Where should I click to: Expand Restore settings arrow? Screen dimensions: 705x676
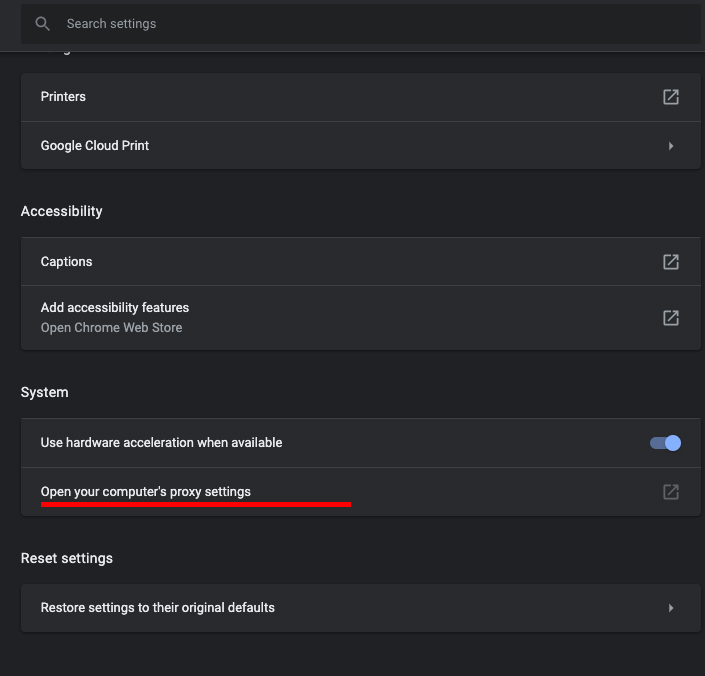pyautogui.click(x=671, y=608)
